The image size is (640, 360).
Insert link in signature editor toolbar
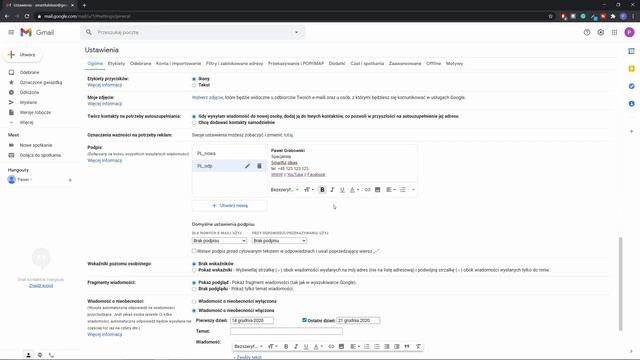coord(367,189)
